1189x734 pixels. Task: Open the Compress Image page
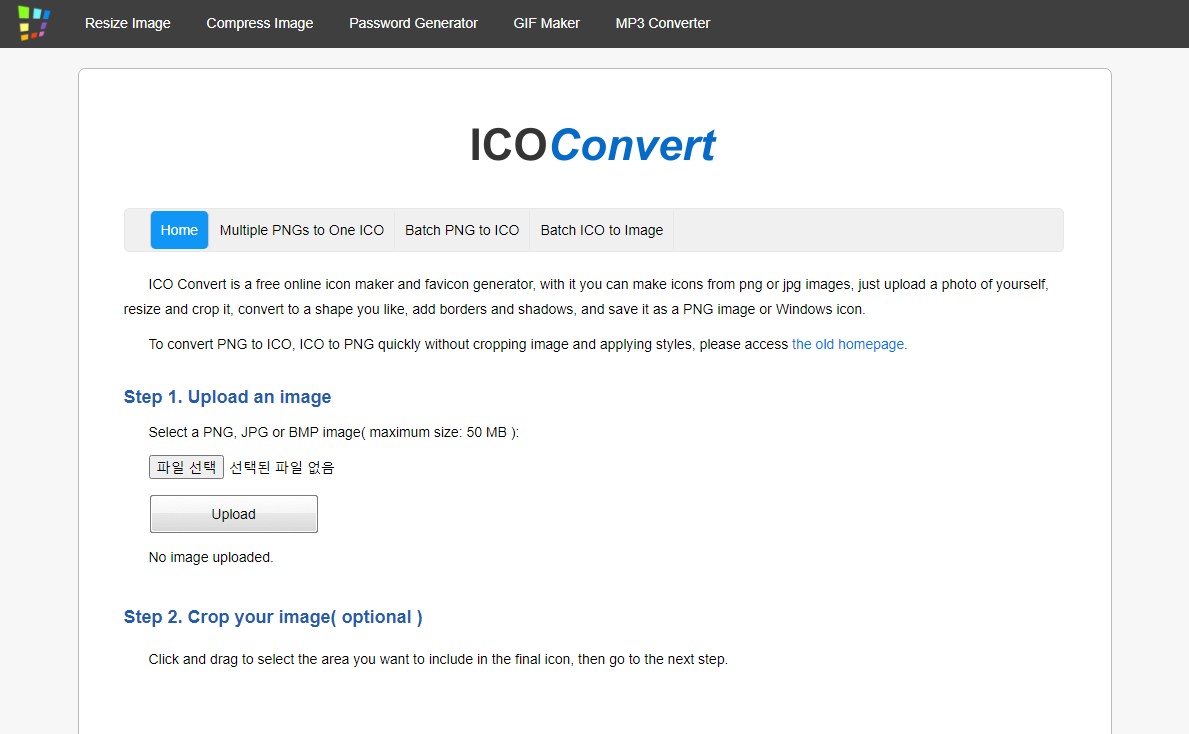pyautogui.click(x=259, y=24)
